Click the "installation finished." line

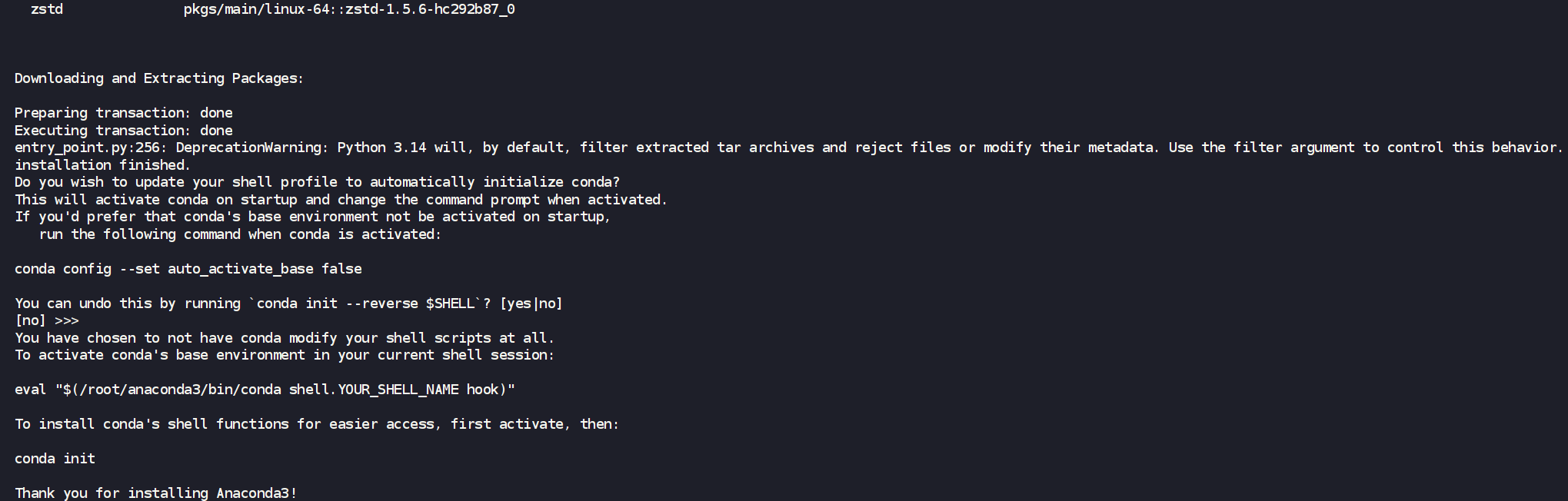click(x=102, y=165)
